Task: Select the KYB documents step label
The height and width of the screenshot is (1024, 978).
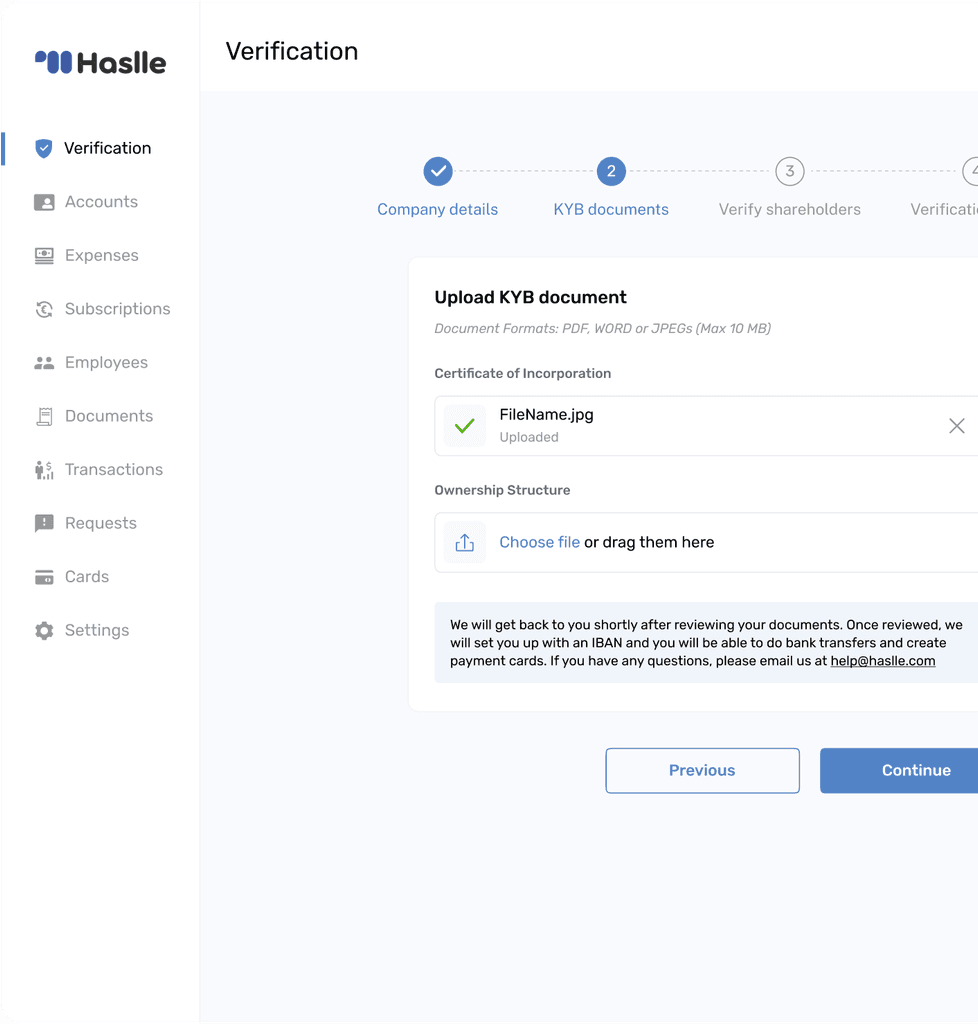Action: 611,210
